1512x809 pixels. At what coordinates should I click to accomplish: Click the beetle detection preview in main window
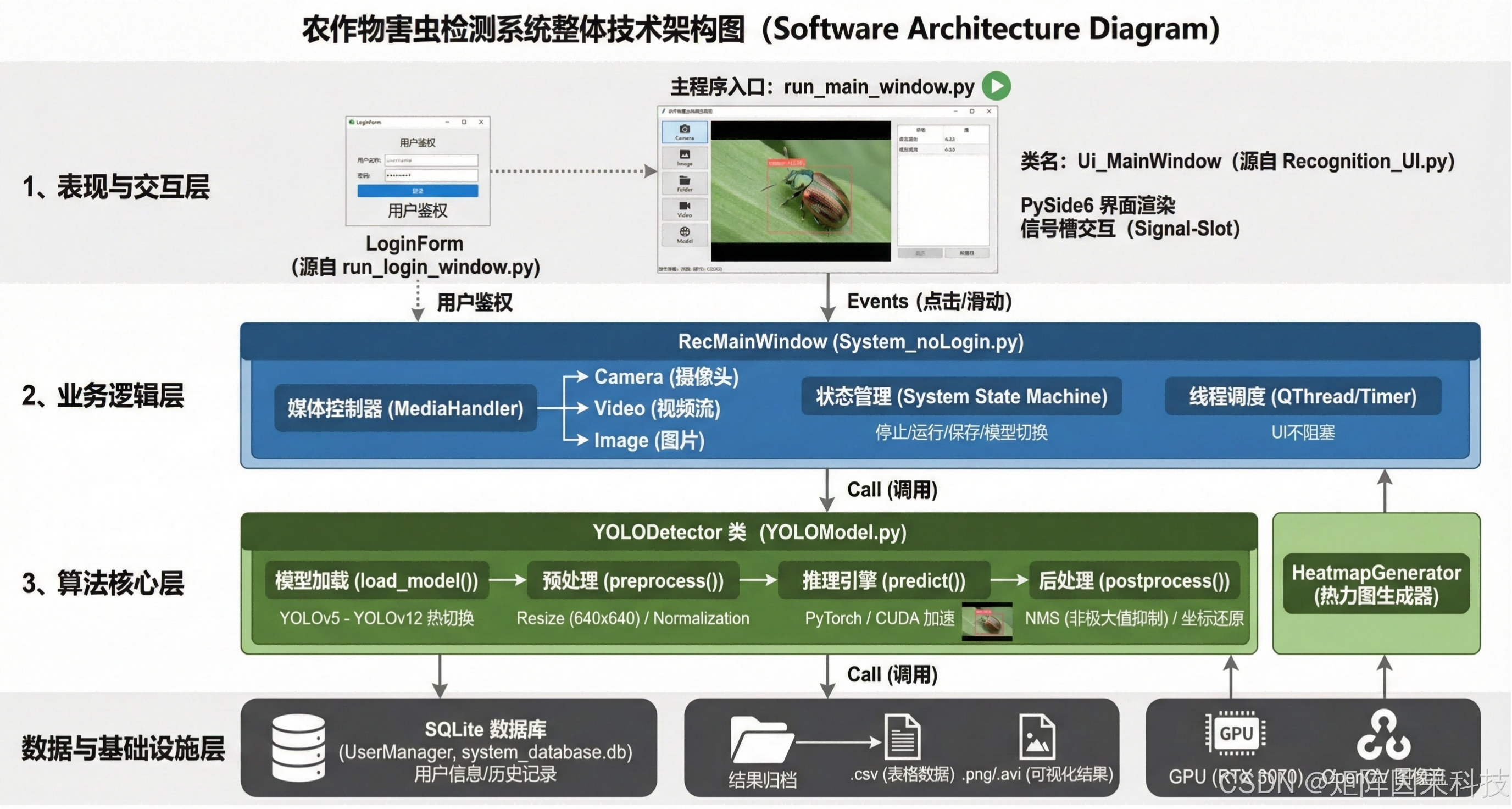tap(801, 191)
